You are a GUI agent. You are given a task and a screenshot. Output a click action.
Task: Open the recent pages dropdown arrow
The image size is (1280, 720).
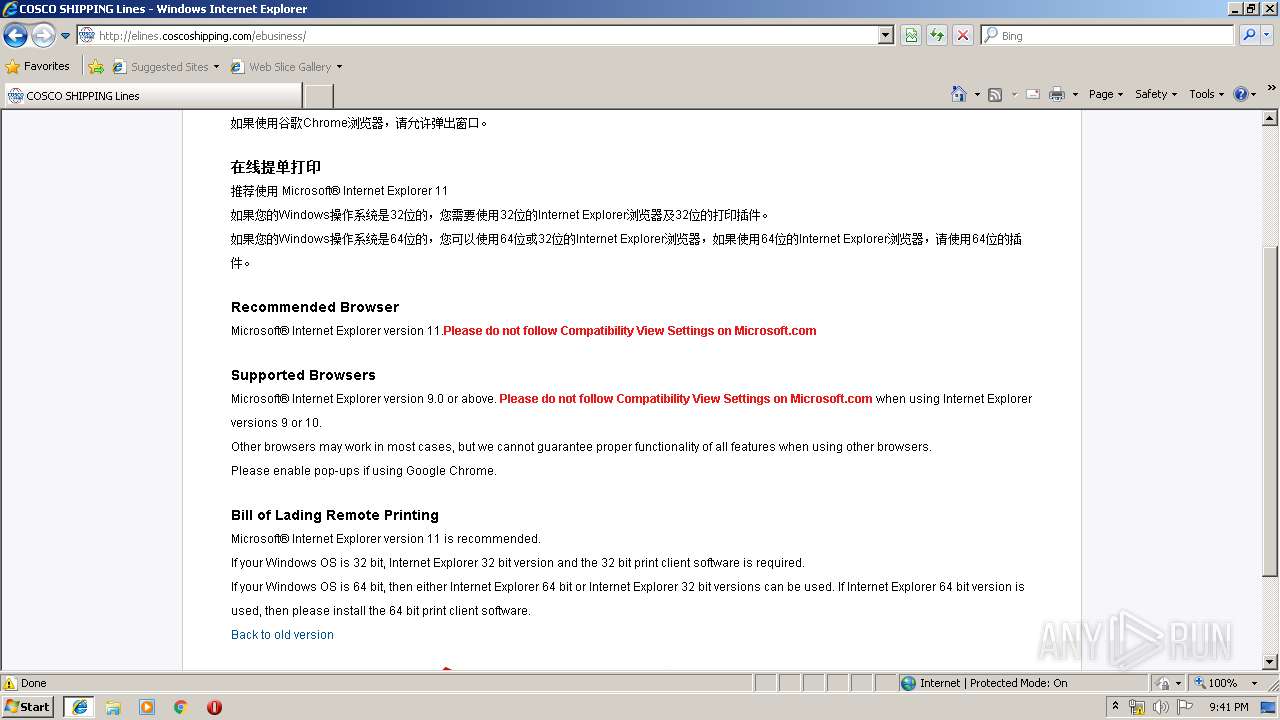[x=66, y=36]
